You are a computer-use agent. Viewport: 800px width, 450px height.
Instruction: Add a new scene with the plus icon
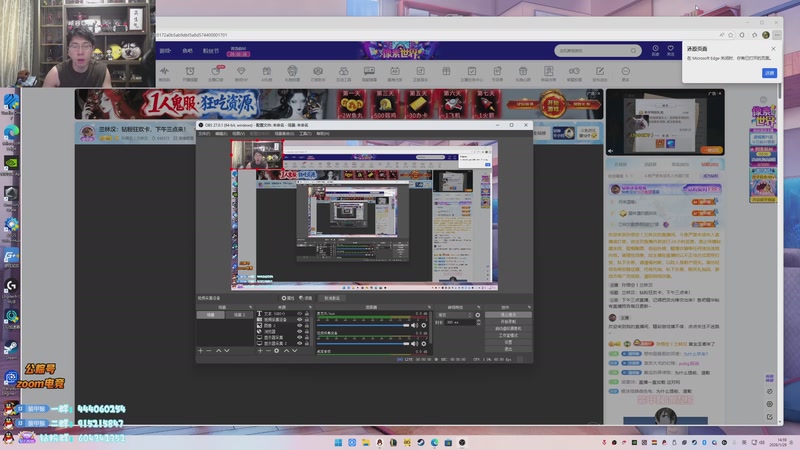200,351
